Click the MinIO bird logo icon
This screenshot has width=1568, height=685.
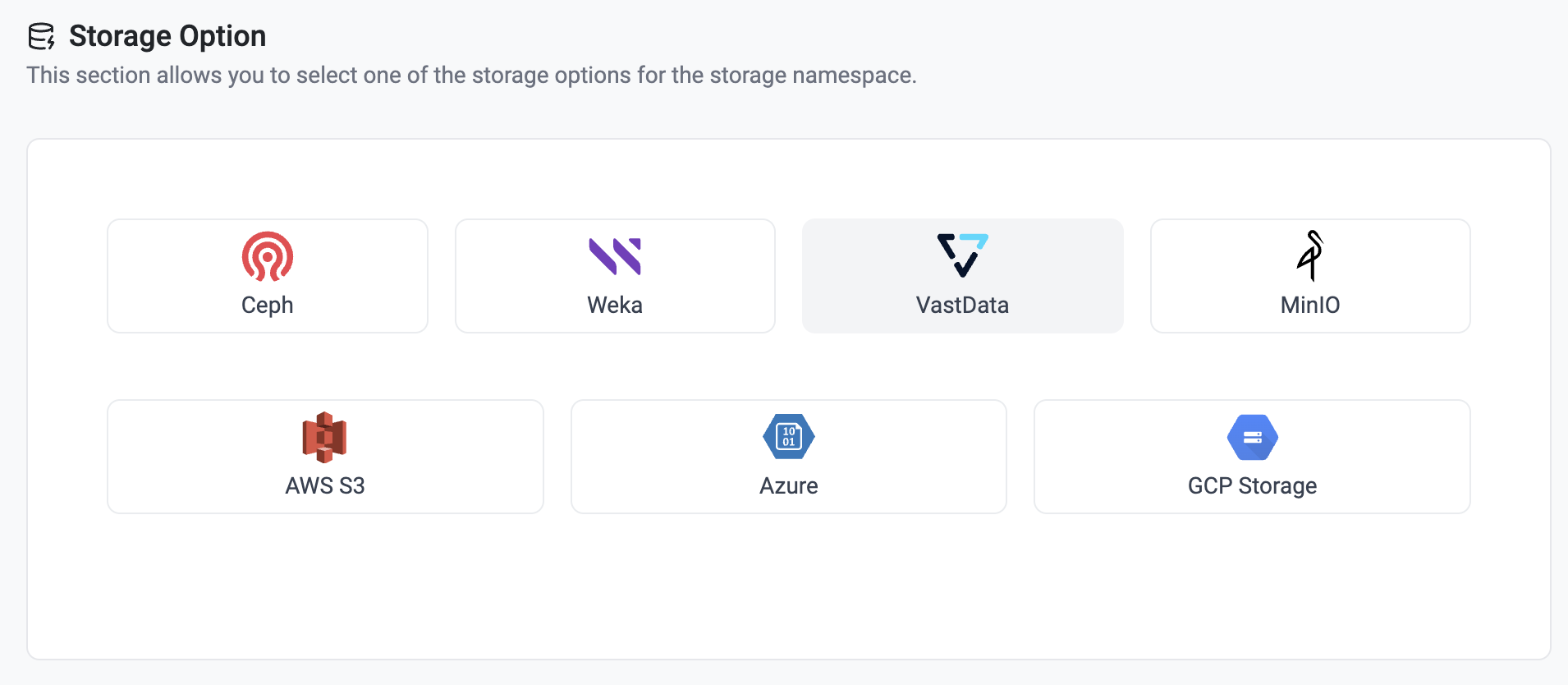(x=1310, y=255)
